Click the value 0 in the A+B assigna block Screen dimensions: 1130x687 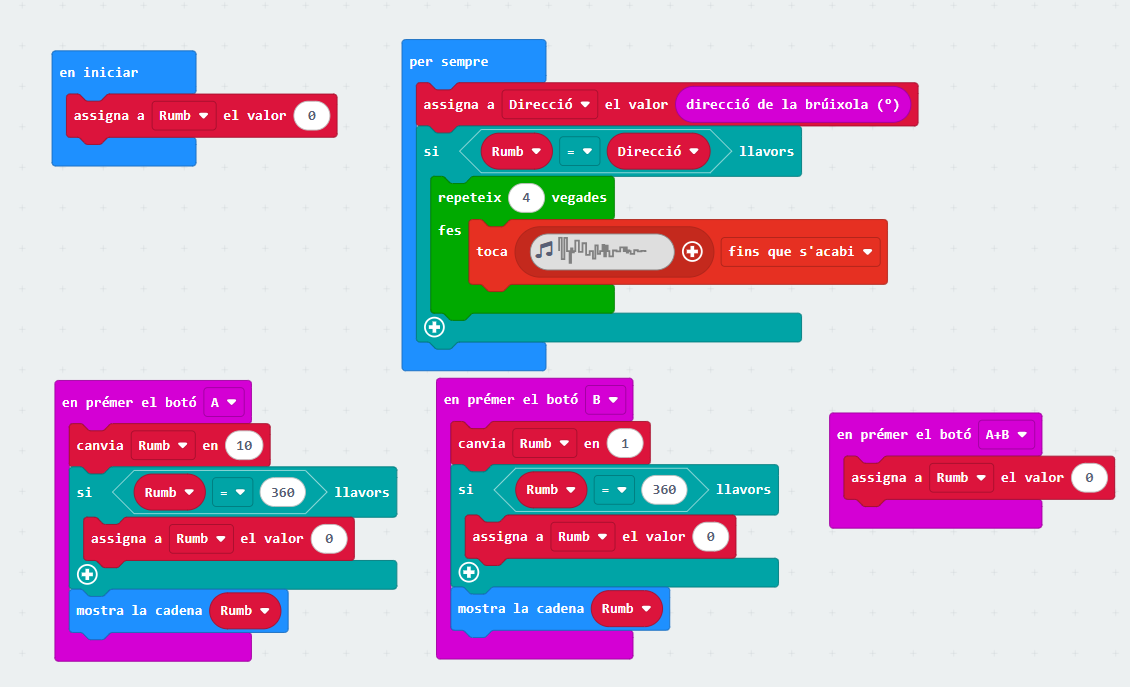click(1089, 478)
